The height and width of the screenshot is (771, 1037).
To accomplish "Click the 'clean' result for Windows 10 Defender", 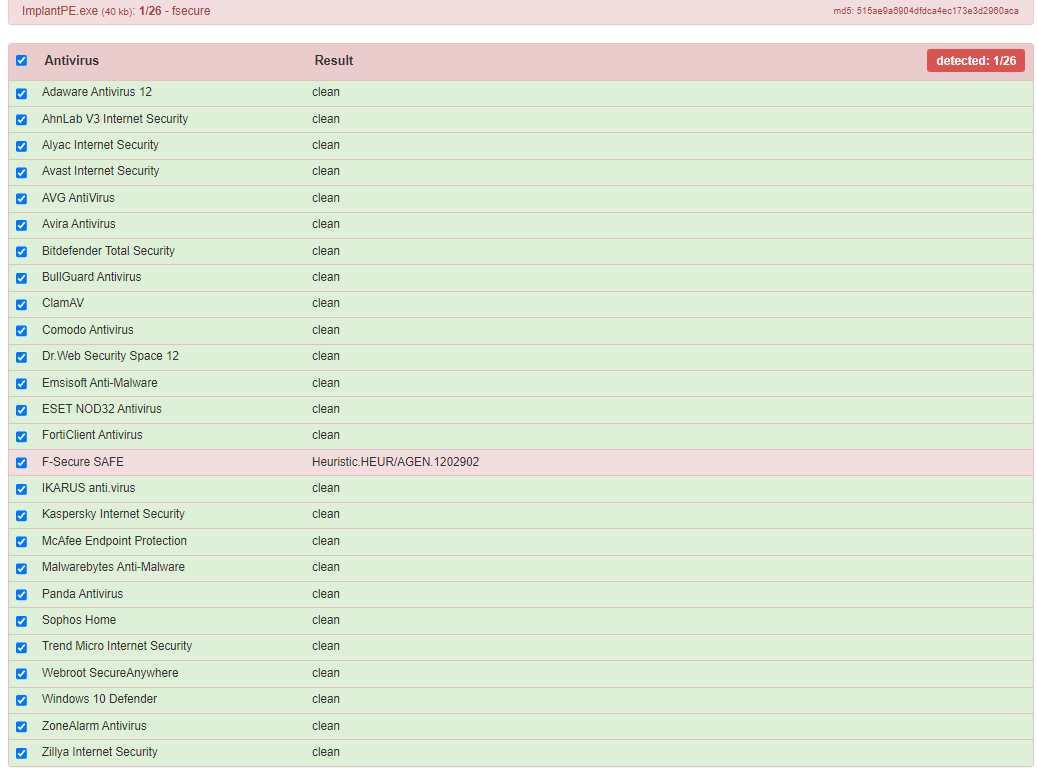I will click(x=326, y=699).
